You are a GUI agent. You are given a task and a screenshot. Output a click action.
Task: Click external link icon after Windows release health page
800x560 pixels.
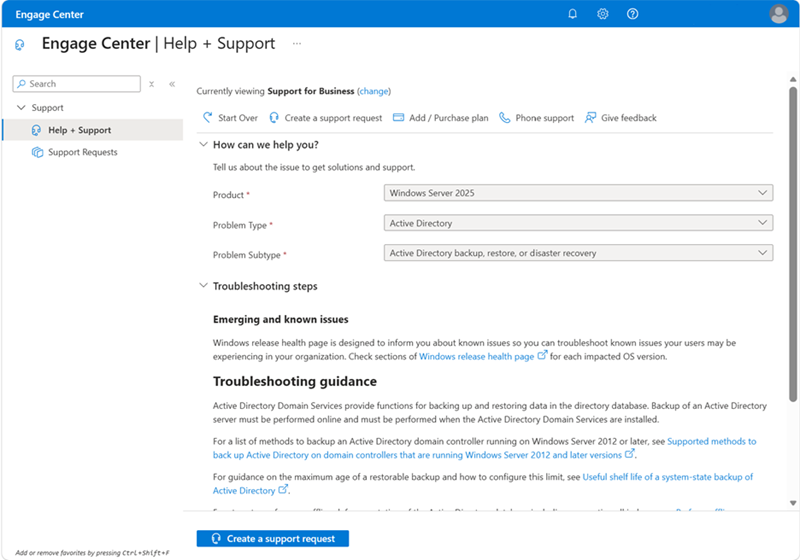542,355
